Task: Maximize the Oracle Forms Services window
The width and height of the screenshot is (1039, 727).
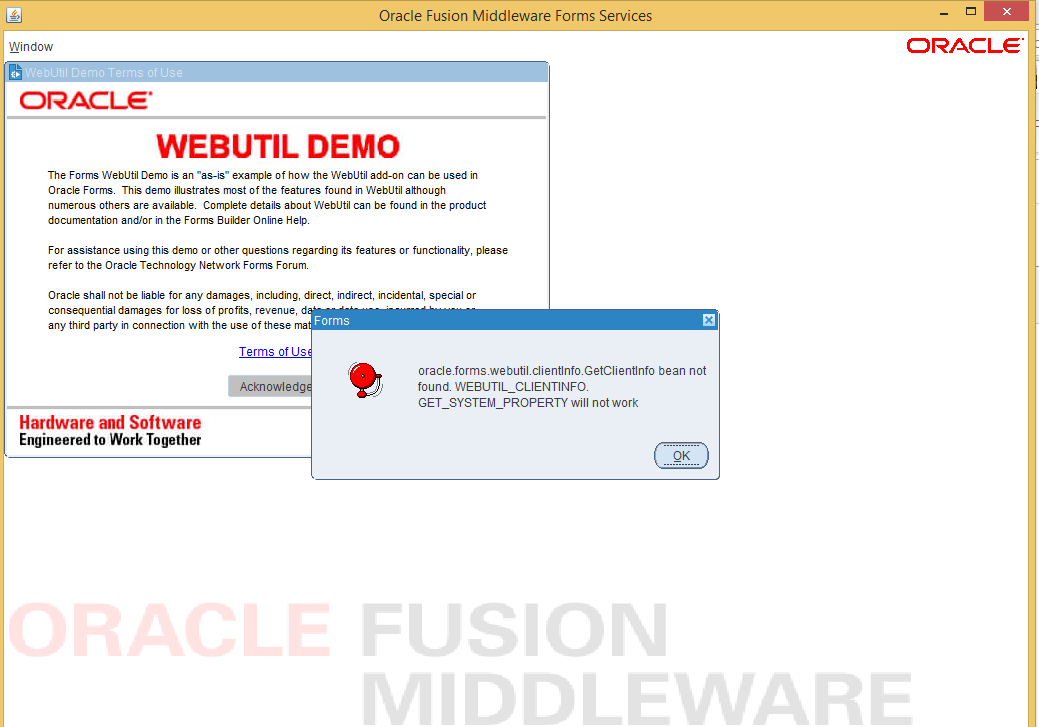Action: pos(970,12)
